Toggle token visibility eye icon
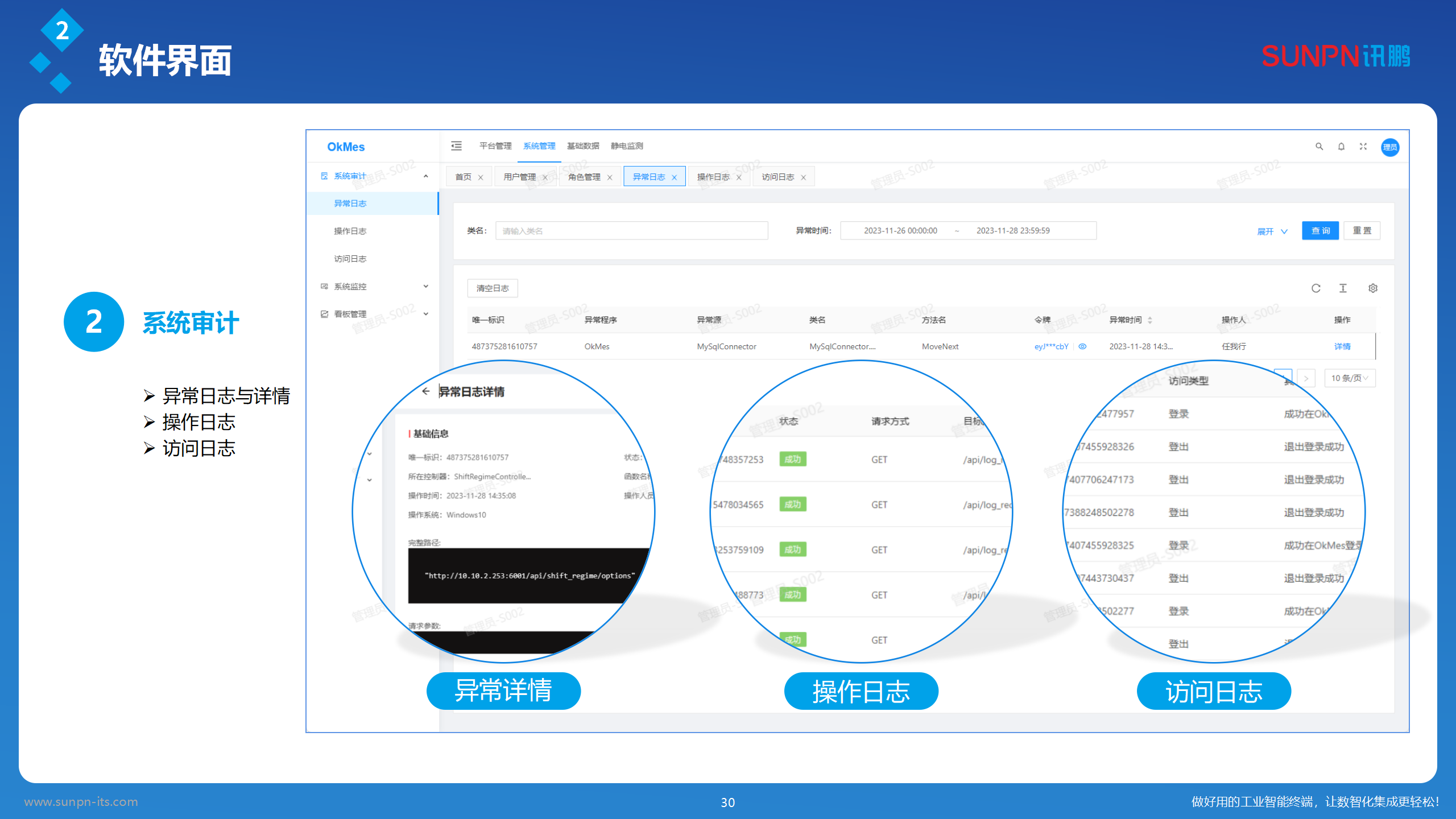This screenshot has height=819, width=1456. (1082, 346)
